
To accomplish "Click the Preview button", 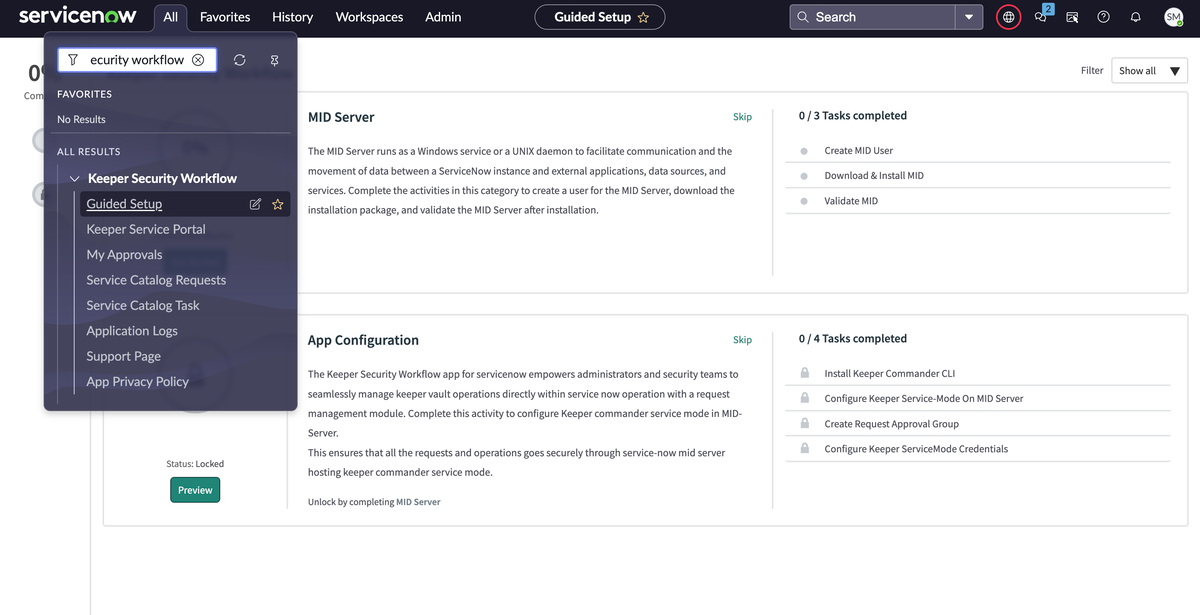I will [195, 490].
